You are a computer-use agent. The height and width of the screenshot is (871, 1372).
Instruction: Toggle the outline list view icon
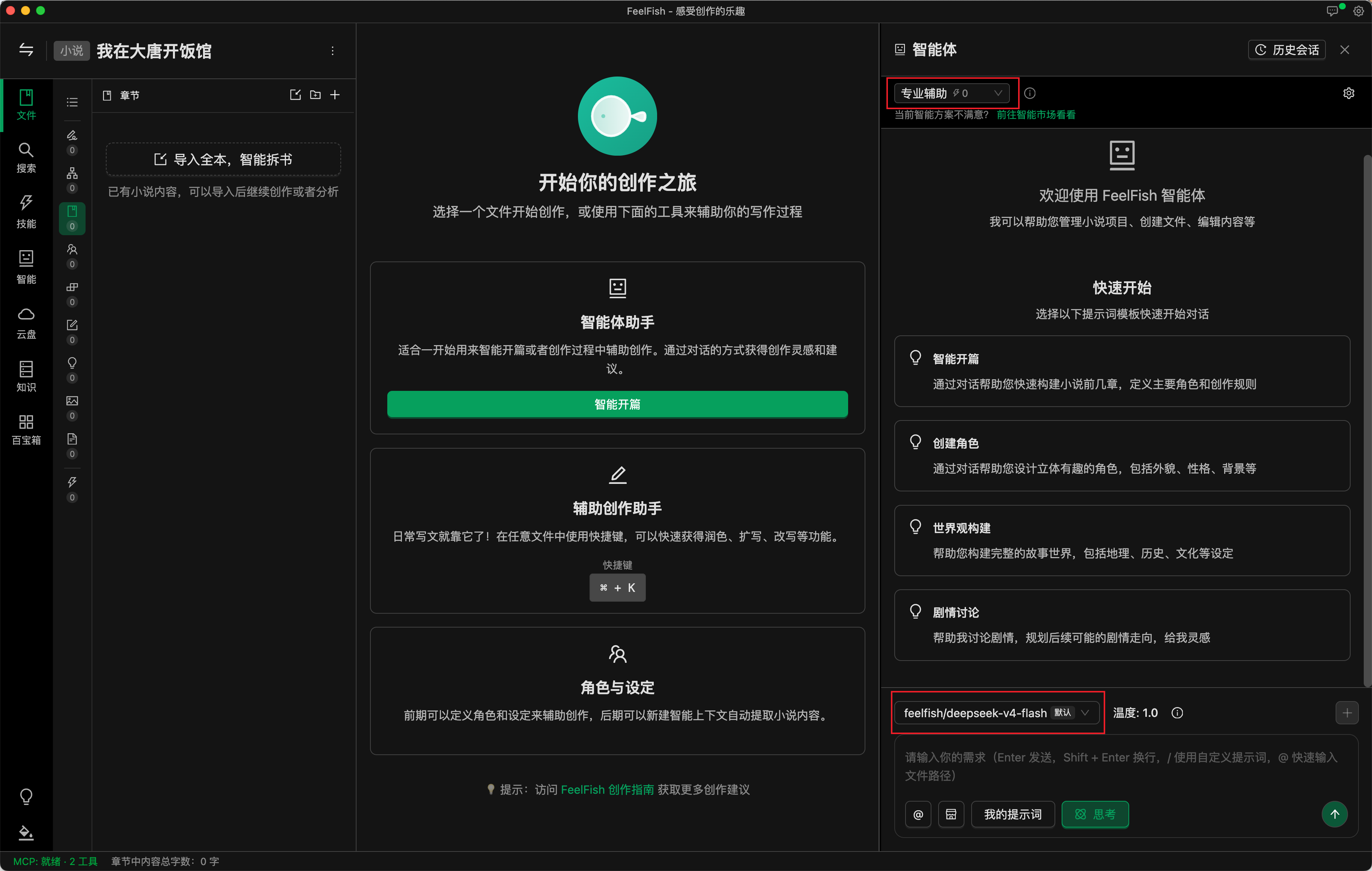click(x=72, y=102)
